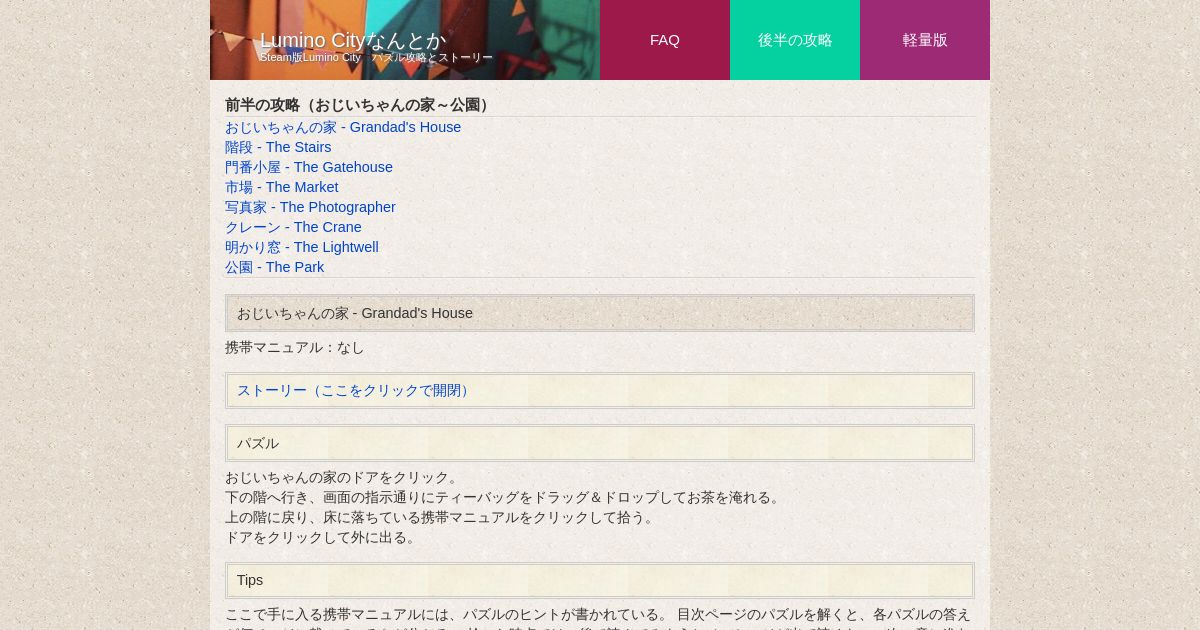Click the line about picking up 携帯マニュアル

tap(442, 517)
